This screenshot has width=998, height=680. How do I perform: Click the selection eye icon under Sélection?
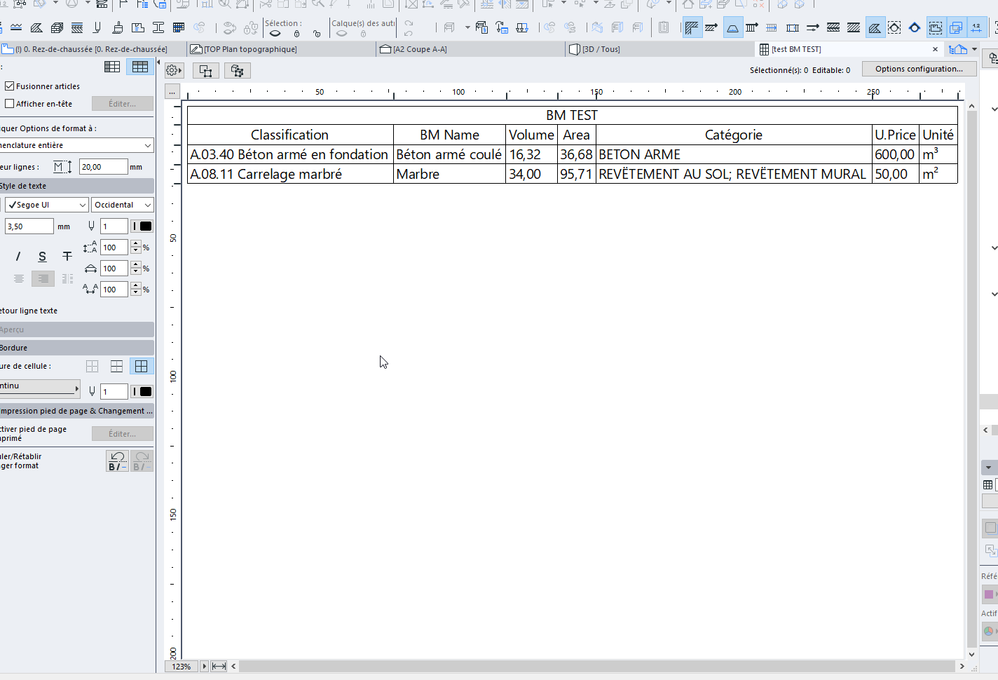(x=275, y=33)
